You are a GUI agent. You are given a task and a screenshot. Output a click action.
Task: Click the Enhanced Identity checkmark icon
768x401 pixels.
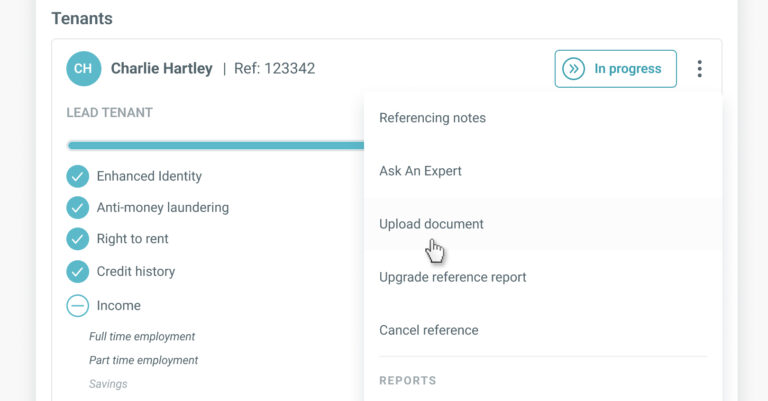77,176
